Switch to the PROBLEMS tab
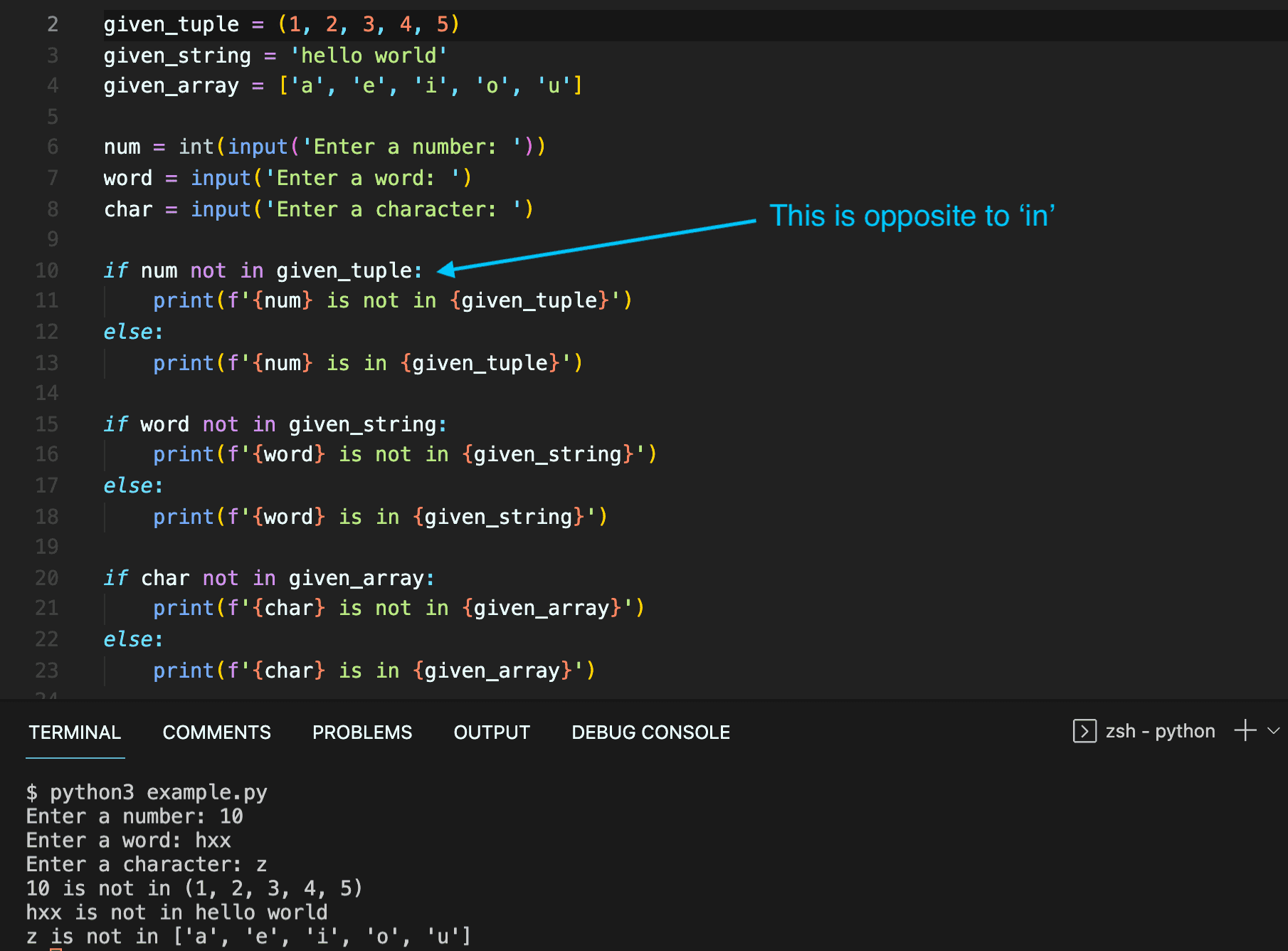 click(361, 732)
